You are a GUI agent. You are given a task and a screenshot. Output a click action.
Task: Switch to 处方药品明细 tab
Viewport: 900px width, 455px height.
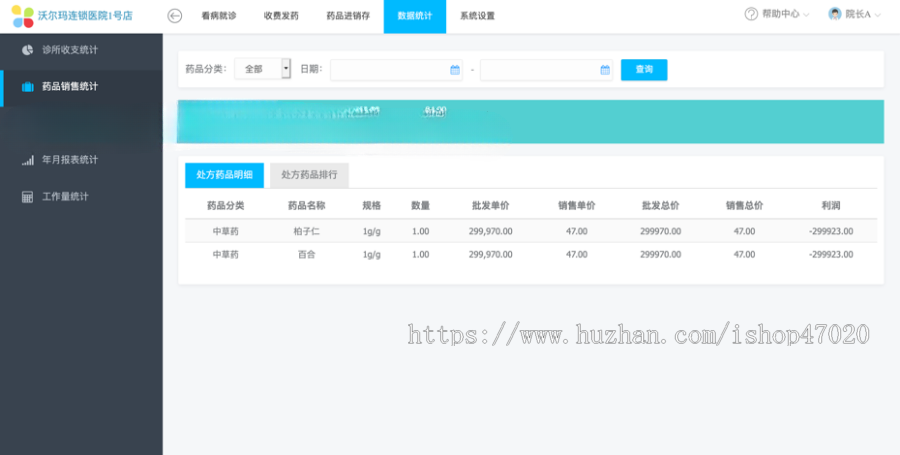click(224, 175)
